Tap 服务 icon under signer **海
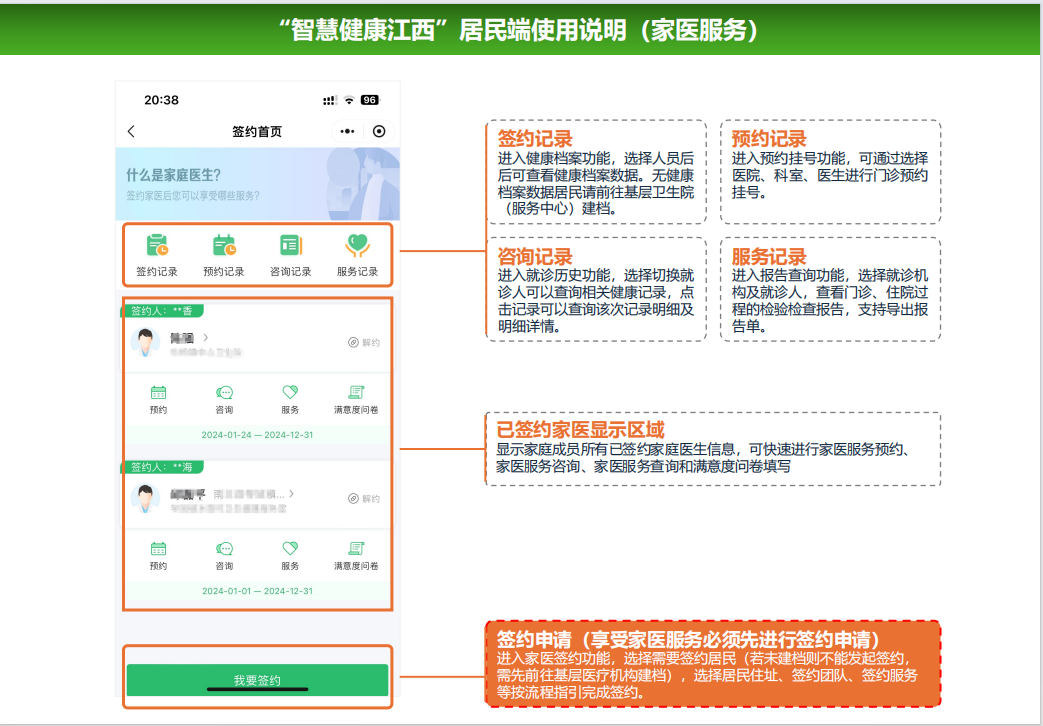The width and height of the screenshot is (1043, 726). point(290,549)
